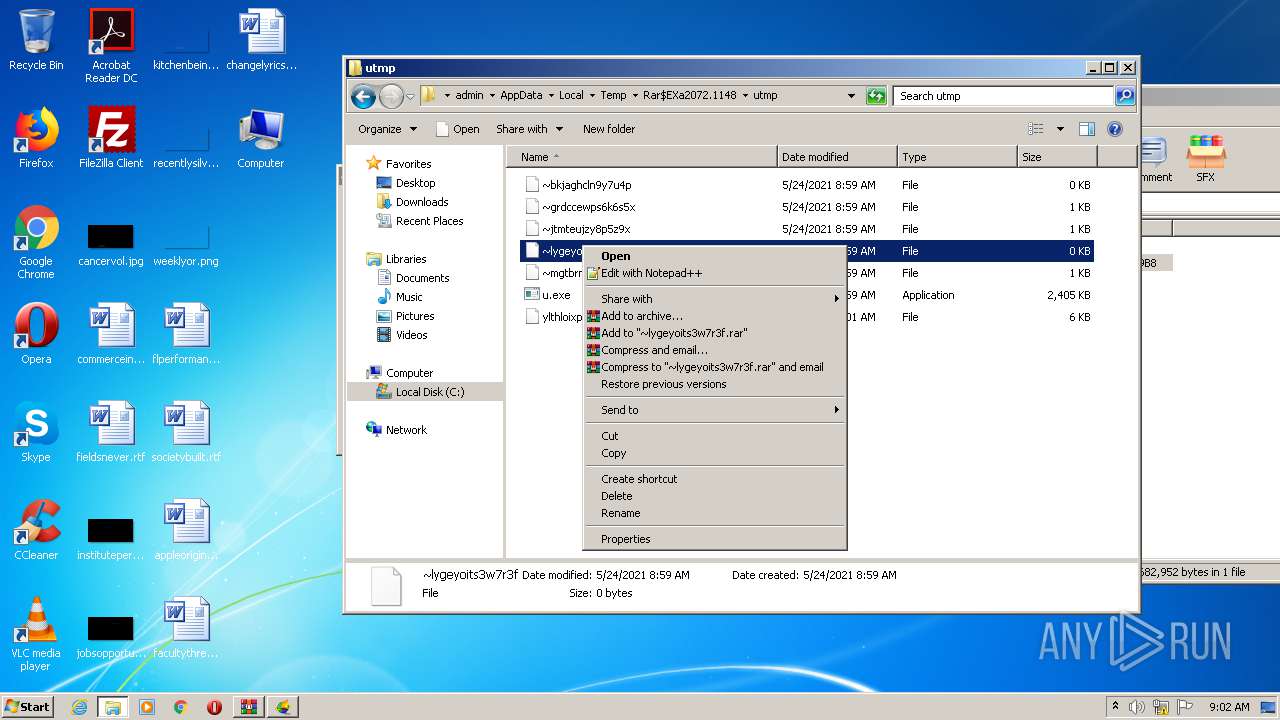Viewport: 1280px width, 720px height.
Task: Click the volume speaker tray icon
Action: click(1136, 707)
